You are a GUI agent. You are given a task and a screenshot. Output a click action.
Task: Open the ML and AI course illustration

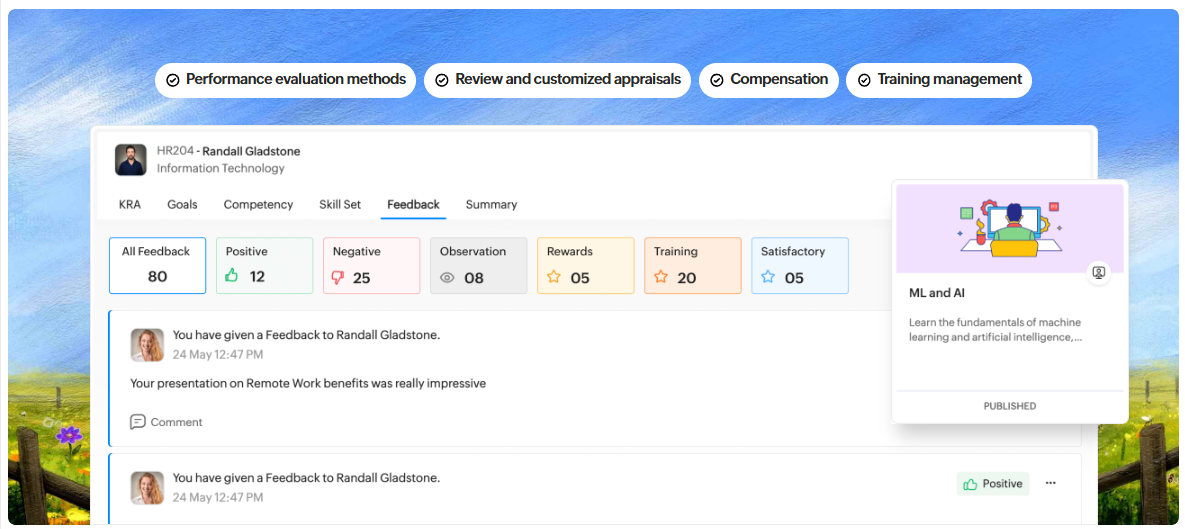tap(1010, 228)
